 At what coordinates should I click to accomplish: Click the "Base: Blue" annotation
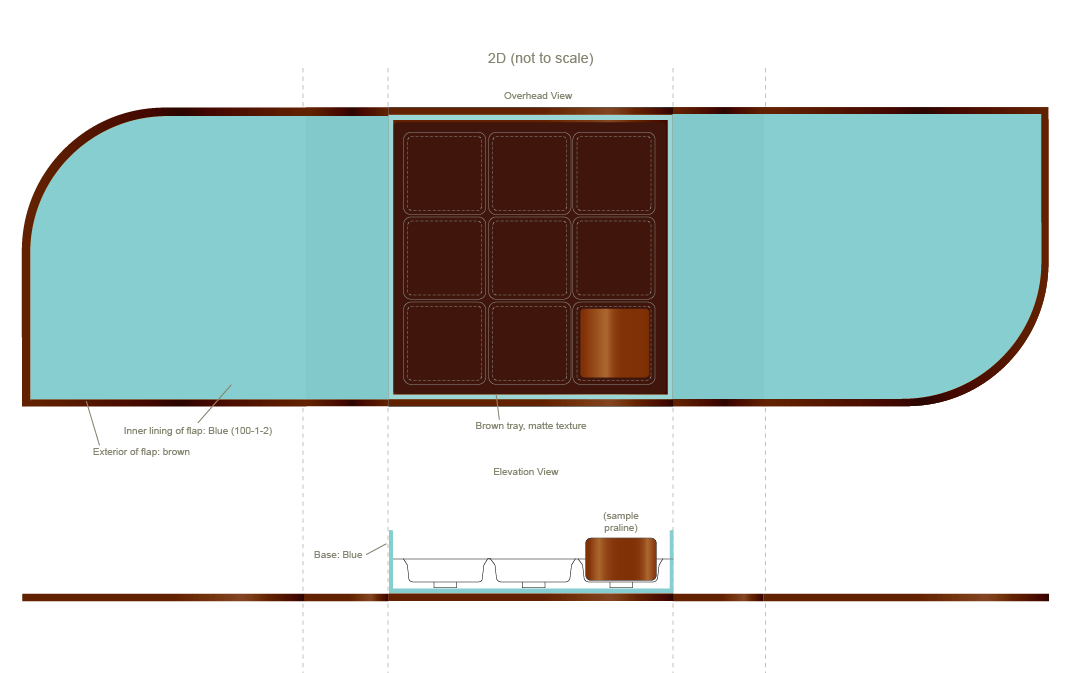pyautogui.click(x=338, y=555)
